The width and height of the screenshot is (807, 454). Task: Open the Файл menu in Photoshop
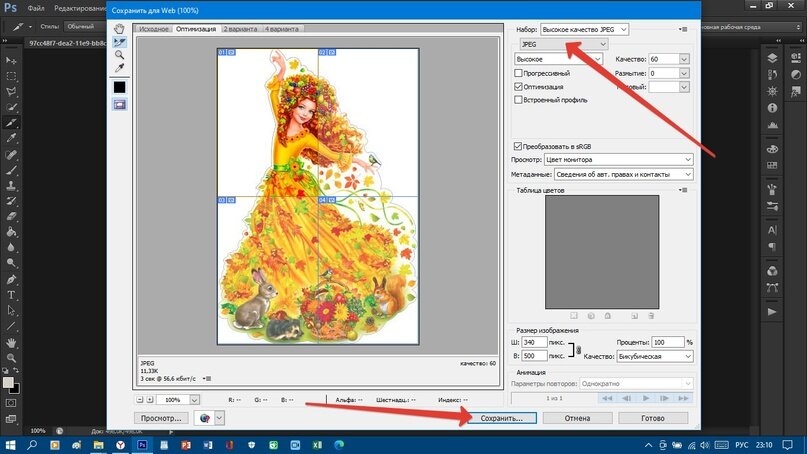pyautogui.click(x=36, y=9)
